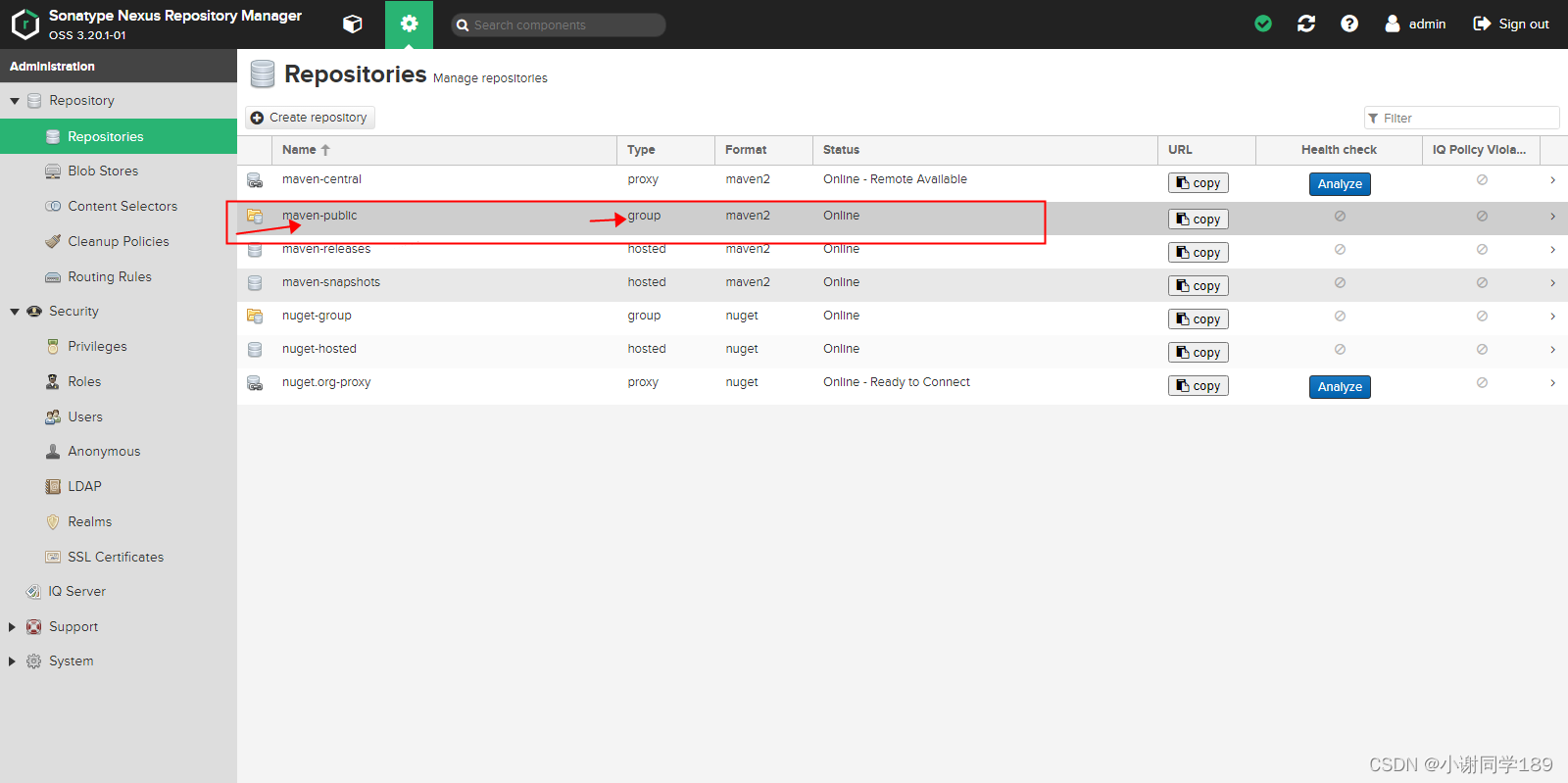The width and height of the screenshot is (1568, 783).
Task: Open the Anonymous settings
Action: point(104,451)
